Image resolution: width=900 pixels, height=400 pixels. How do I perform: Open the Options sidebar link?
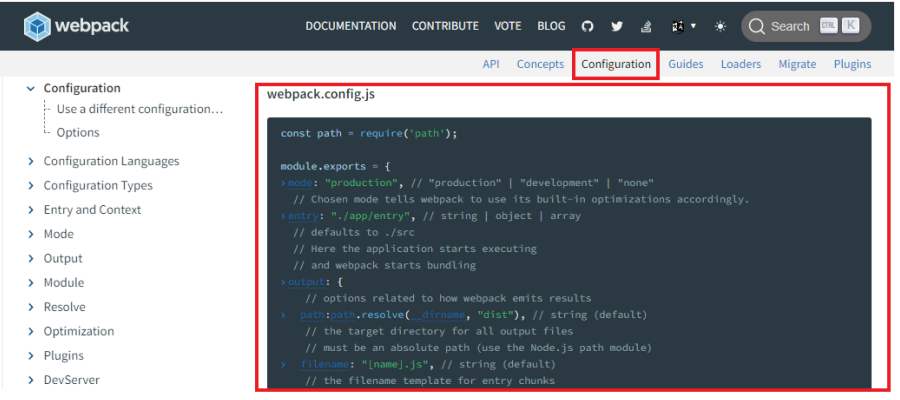(78, 133)
